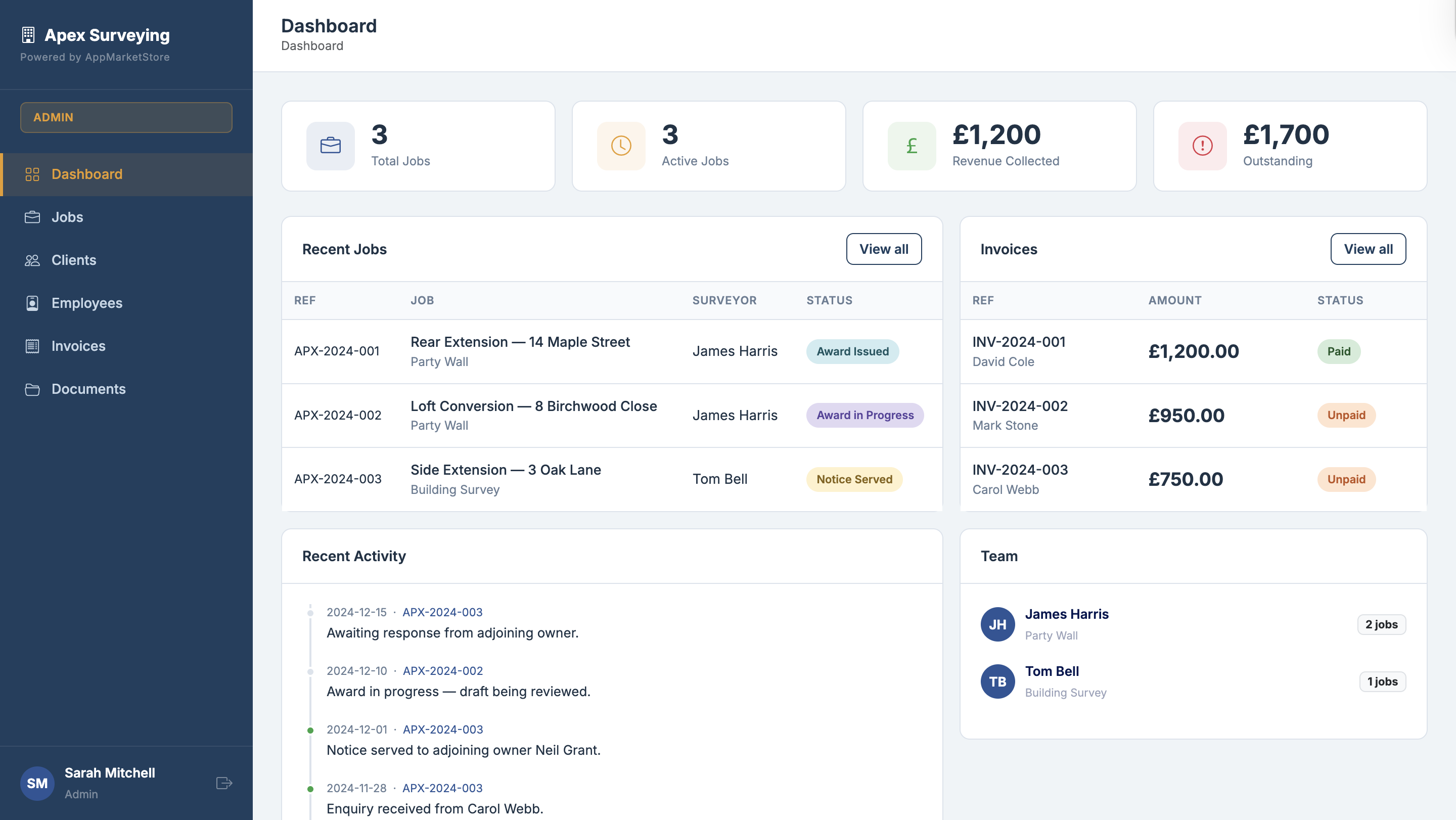Click Tom Bell in Surveyor column

pyautogui.click(x=719, y=479)
